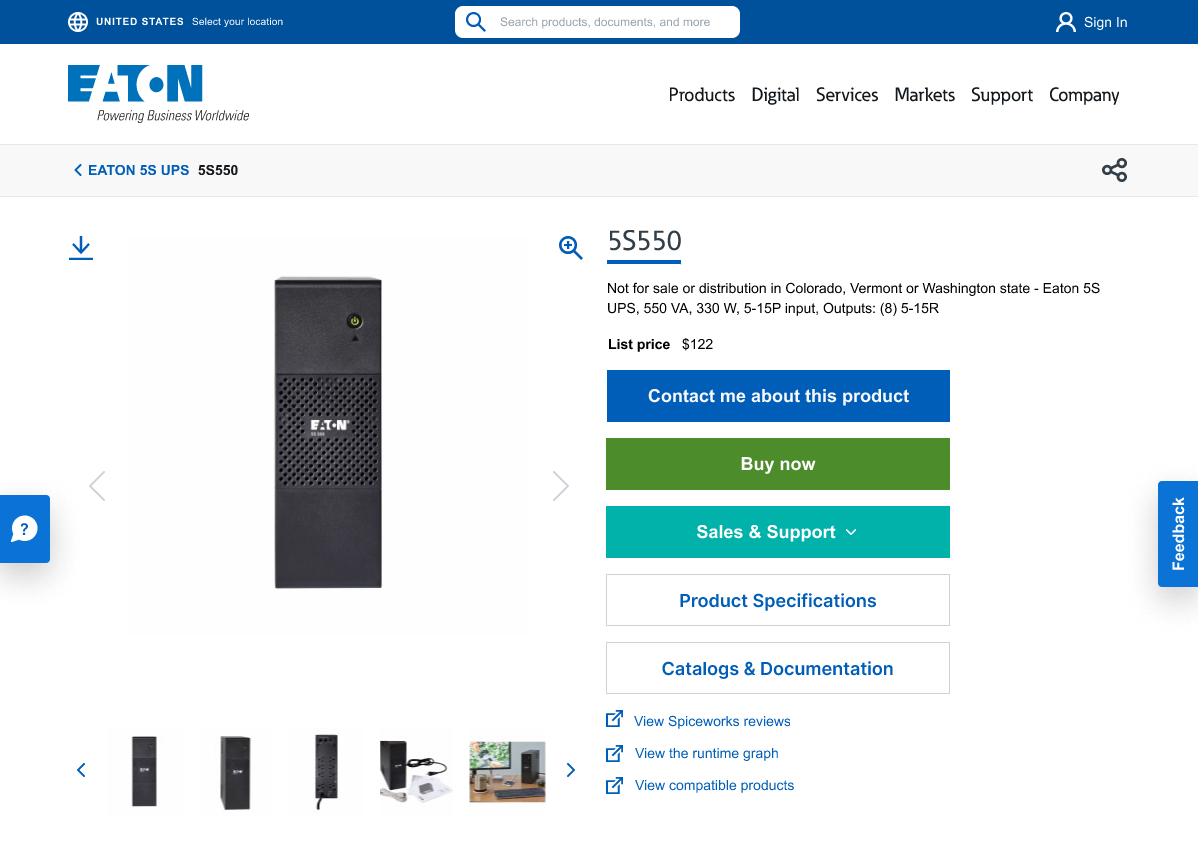Select your location via the globe icon
Image resolution: width=1198 pixels, height=852 pixels.
[78, 21]
